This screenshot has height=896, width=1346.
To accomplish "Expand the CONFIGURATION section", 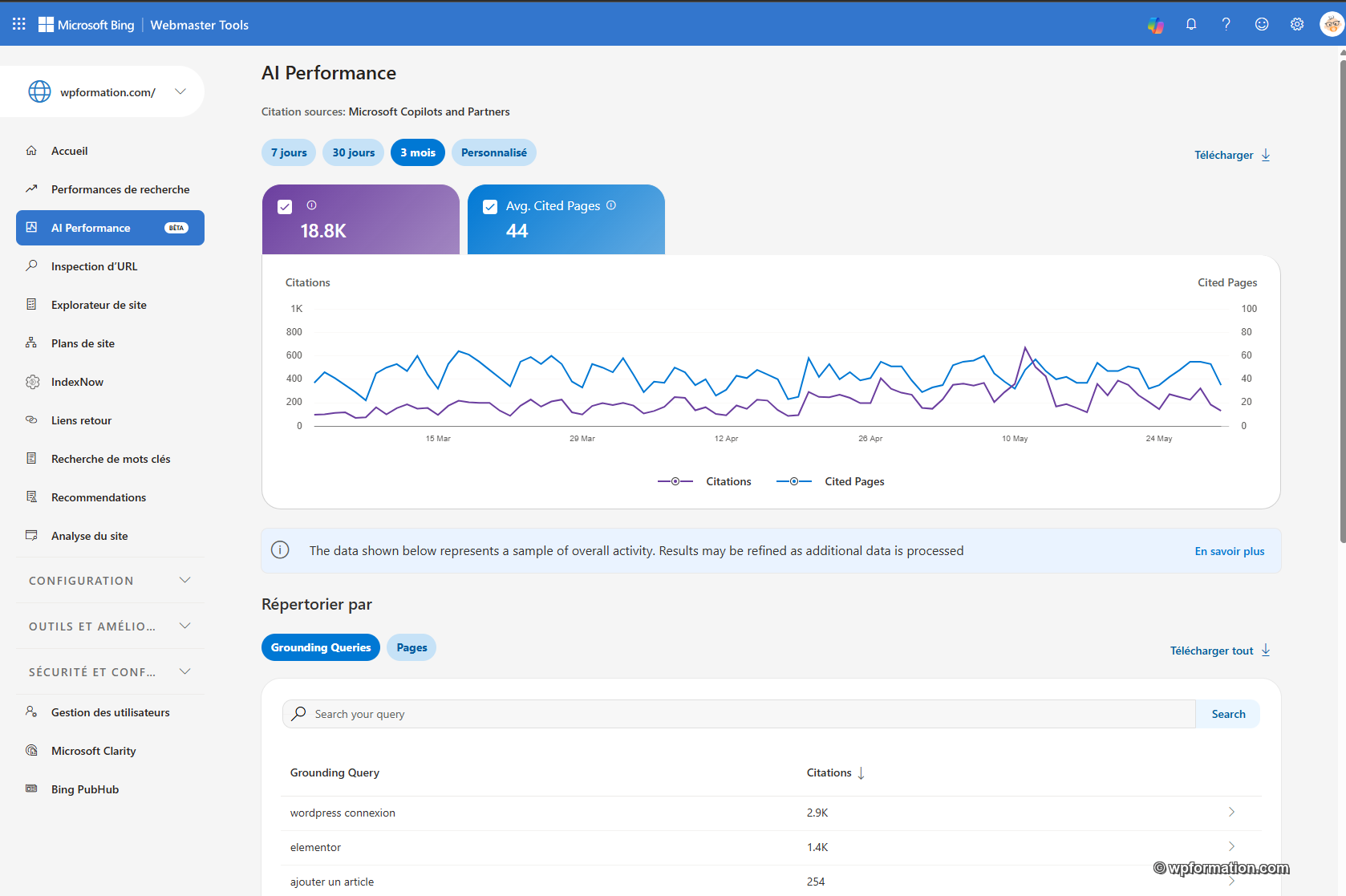I will click(x=110, y=580).
